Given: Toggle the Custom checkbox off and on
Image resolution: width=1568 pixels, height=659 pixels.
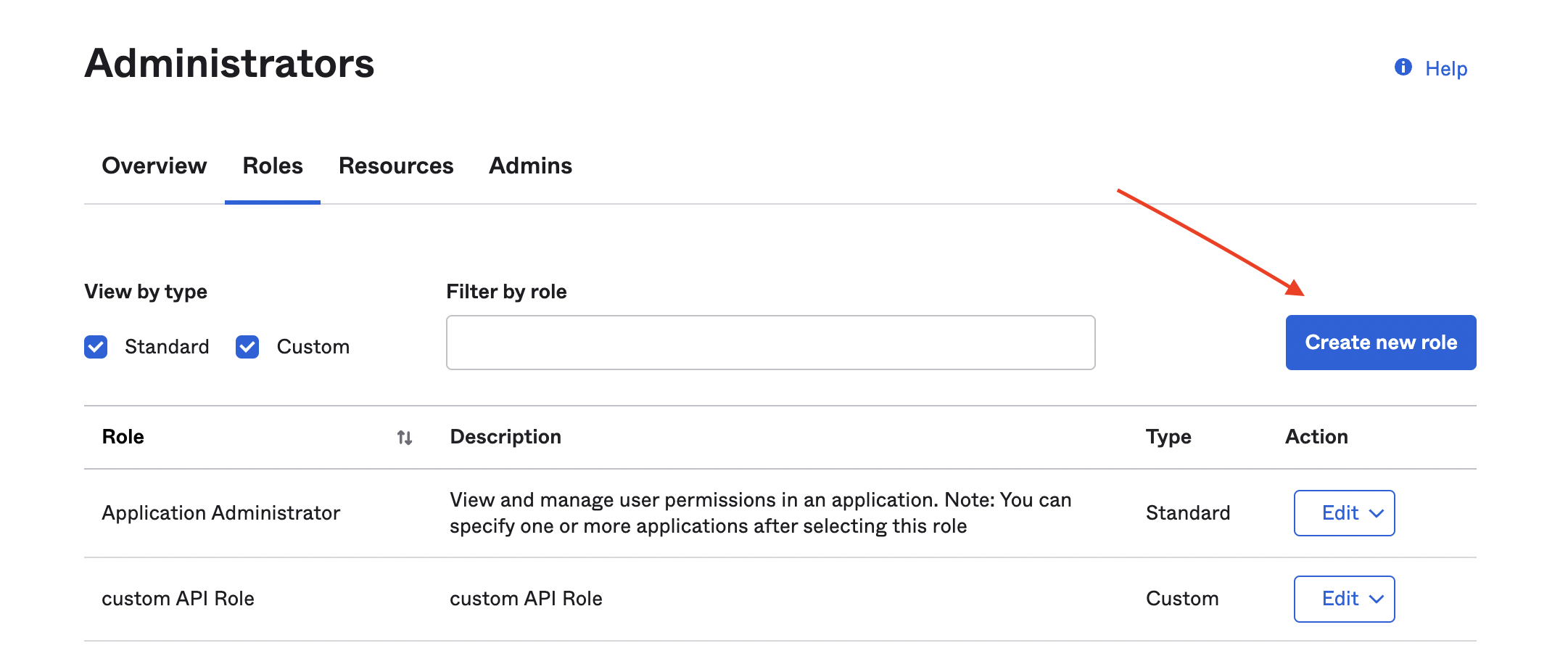Looking at the screenshot, I should [247, 347].
